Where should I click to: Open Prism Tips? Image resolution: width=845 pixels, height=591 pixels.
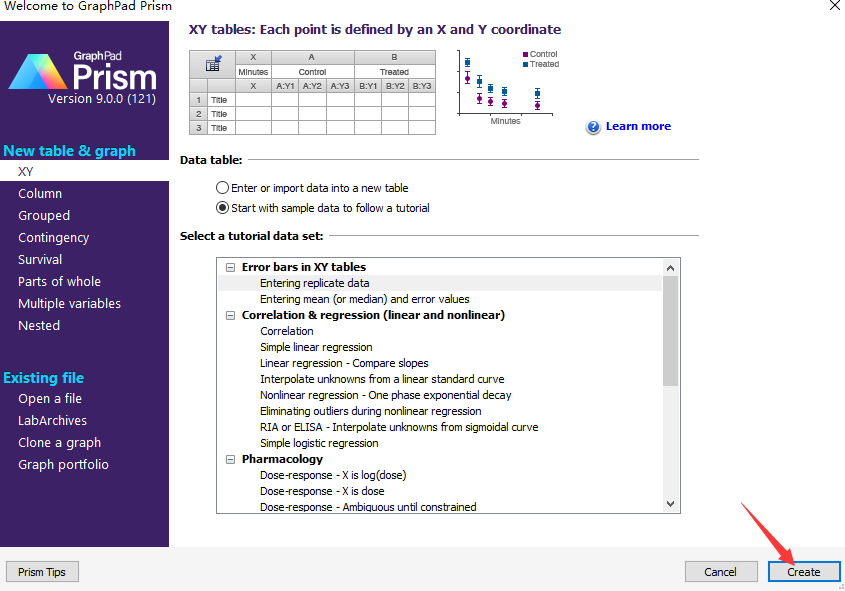[x=42, y=572]
